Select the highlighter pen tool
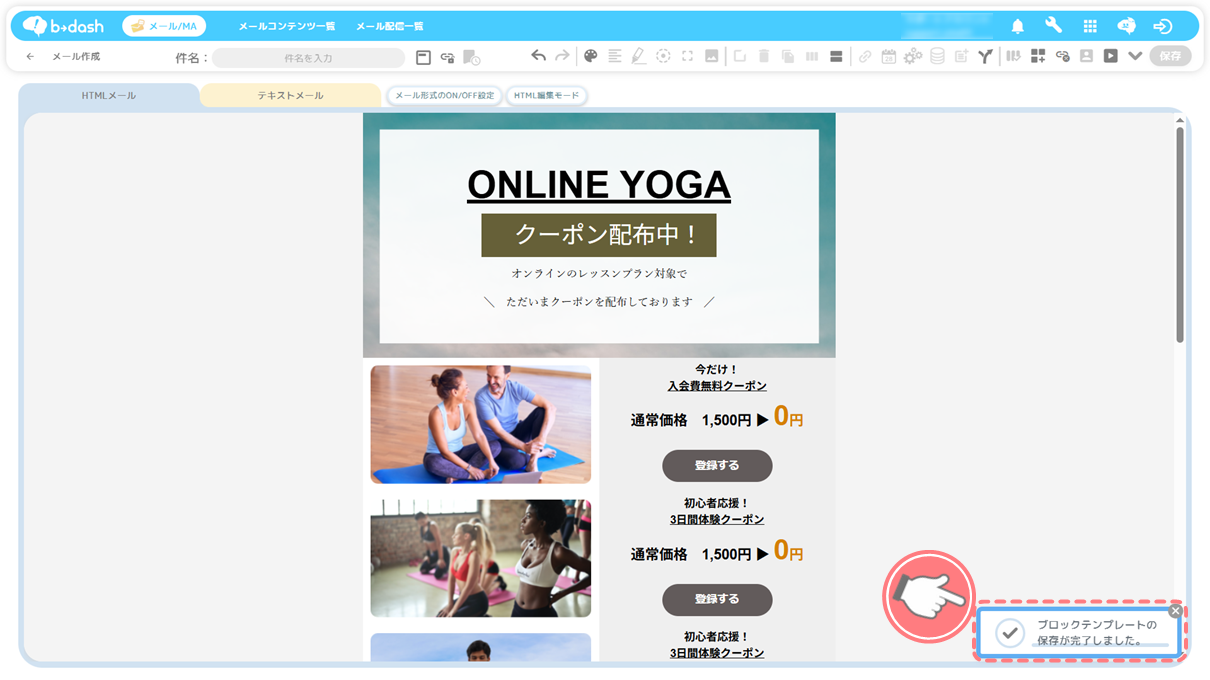 pyautogui.click(x=639, y=56)
